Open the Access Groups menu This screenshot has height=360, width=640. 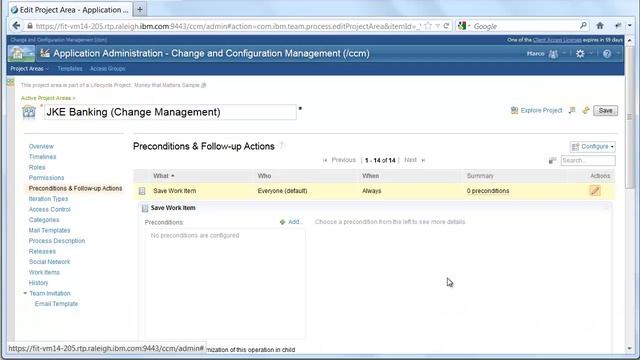108,69
